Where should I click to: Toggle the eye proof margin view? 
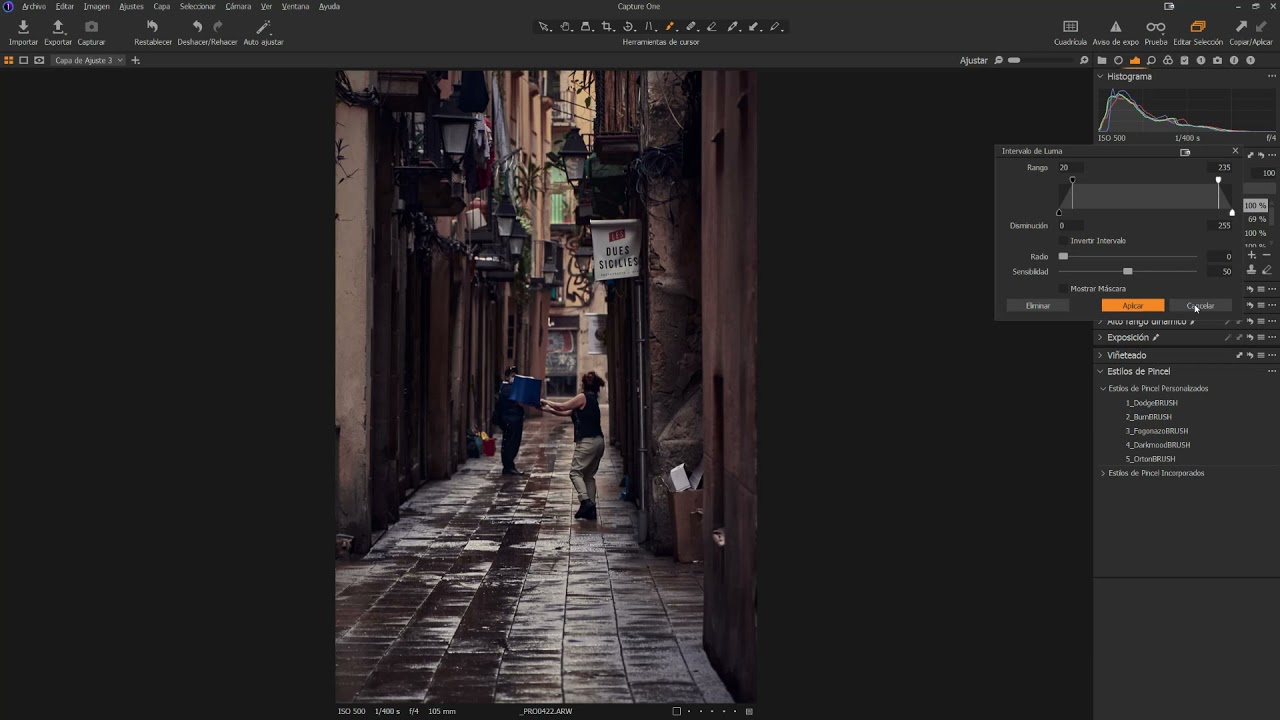pyautogui.click(x=39, y=61)
